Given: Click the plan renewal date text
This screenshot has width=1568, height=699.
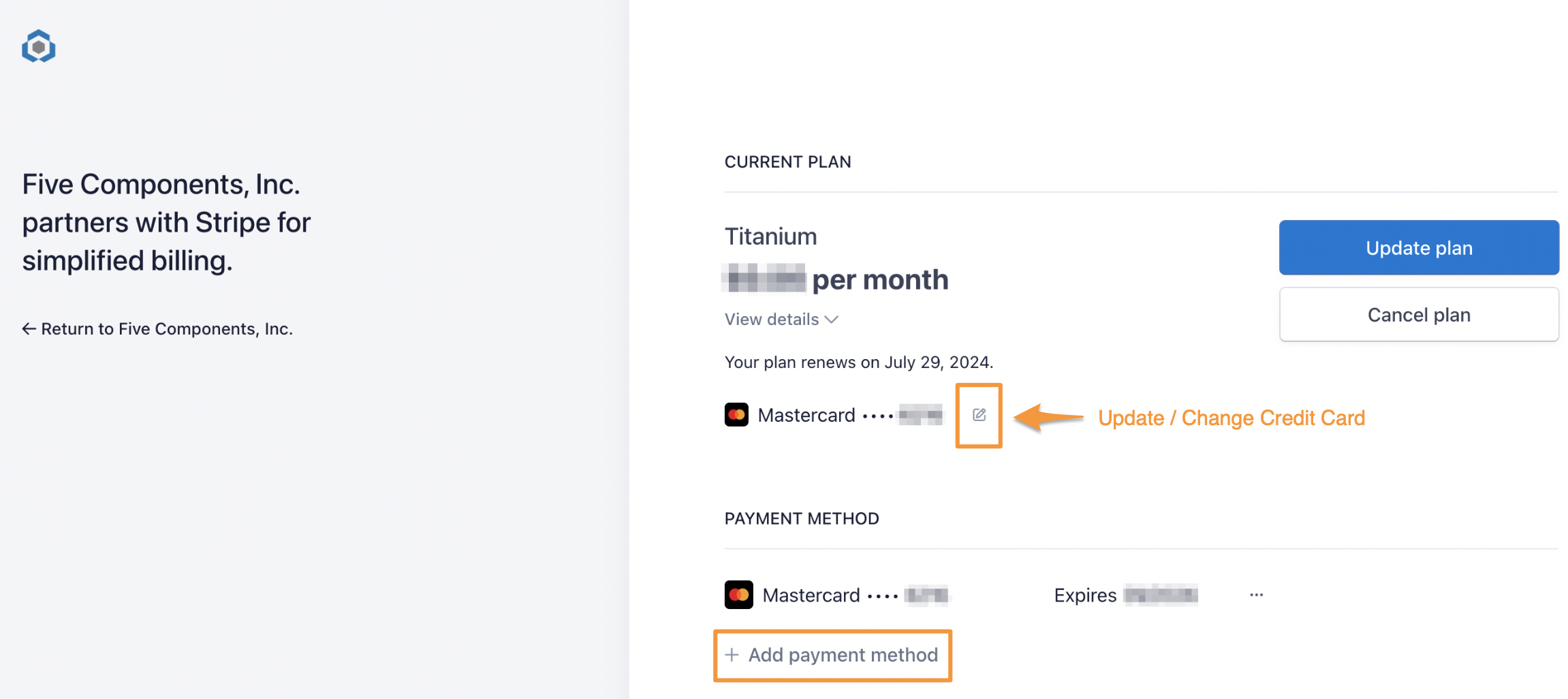Looking at the screenshot, I should 858,362.
